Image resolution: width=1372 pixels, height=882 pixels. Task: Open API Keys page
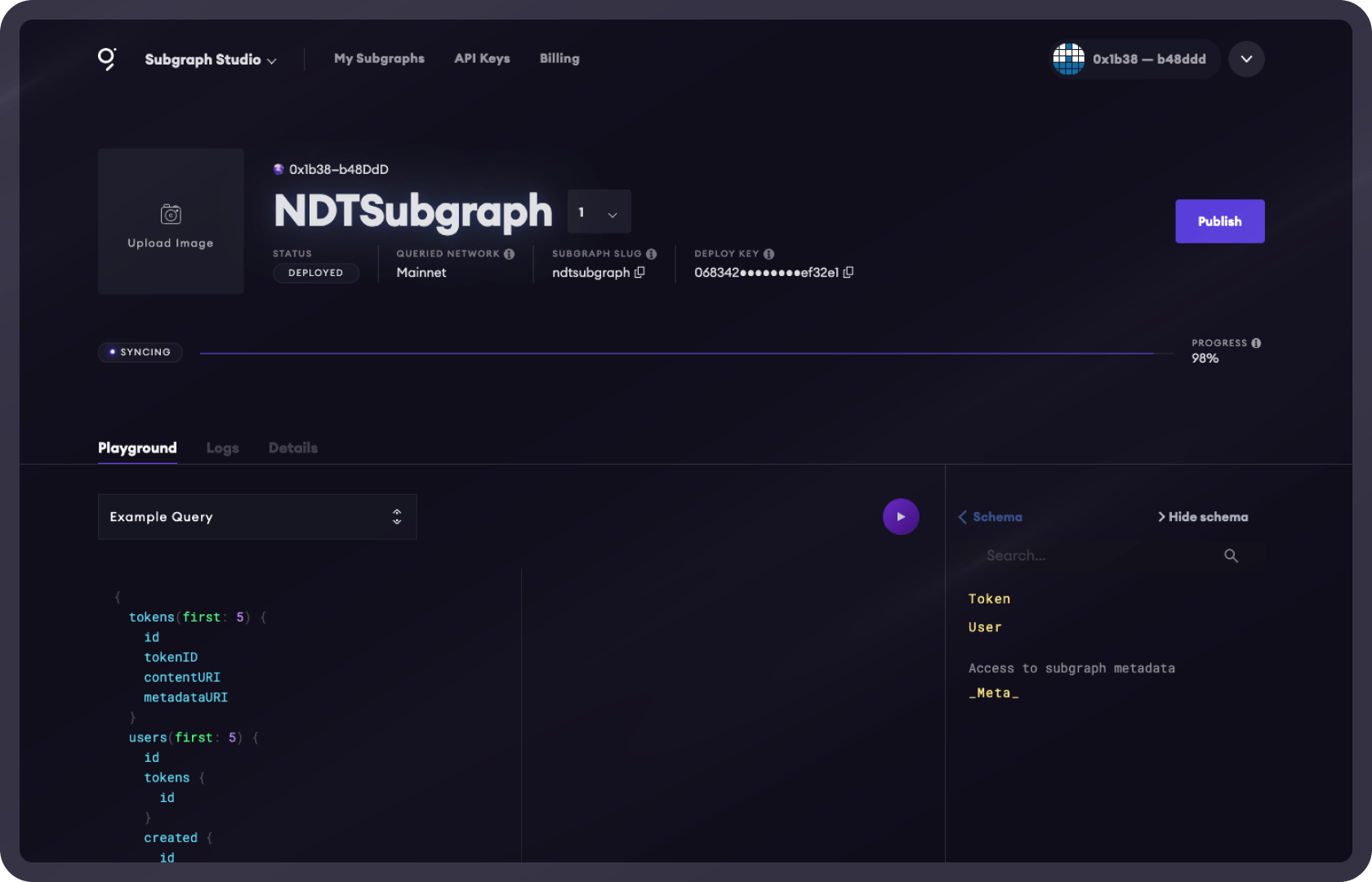482,59
